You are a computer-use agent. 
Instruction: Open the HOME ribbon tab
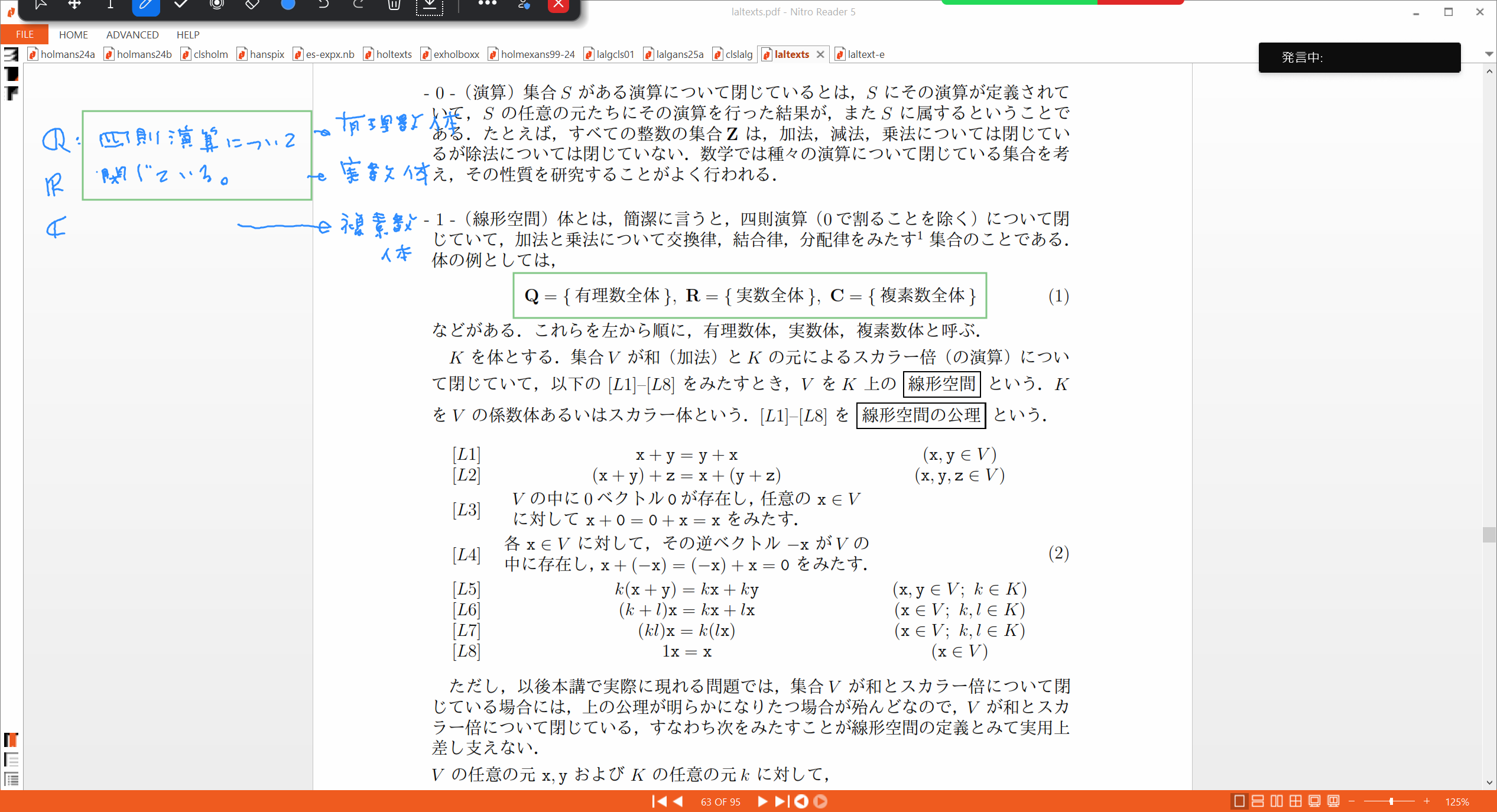(73, 35)
